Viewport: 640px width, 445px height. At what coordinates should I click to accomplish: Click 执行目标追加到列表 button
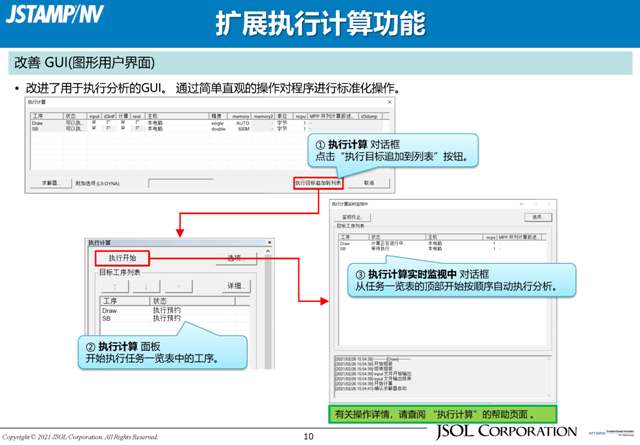(318, 183)
